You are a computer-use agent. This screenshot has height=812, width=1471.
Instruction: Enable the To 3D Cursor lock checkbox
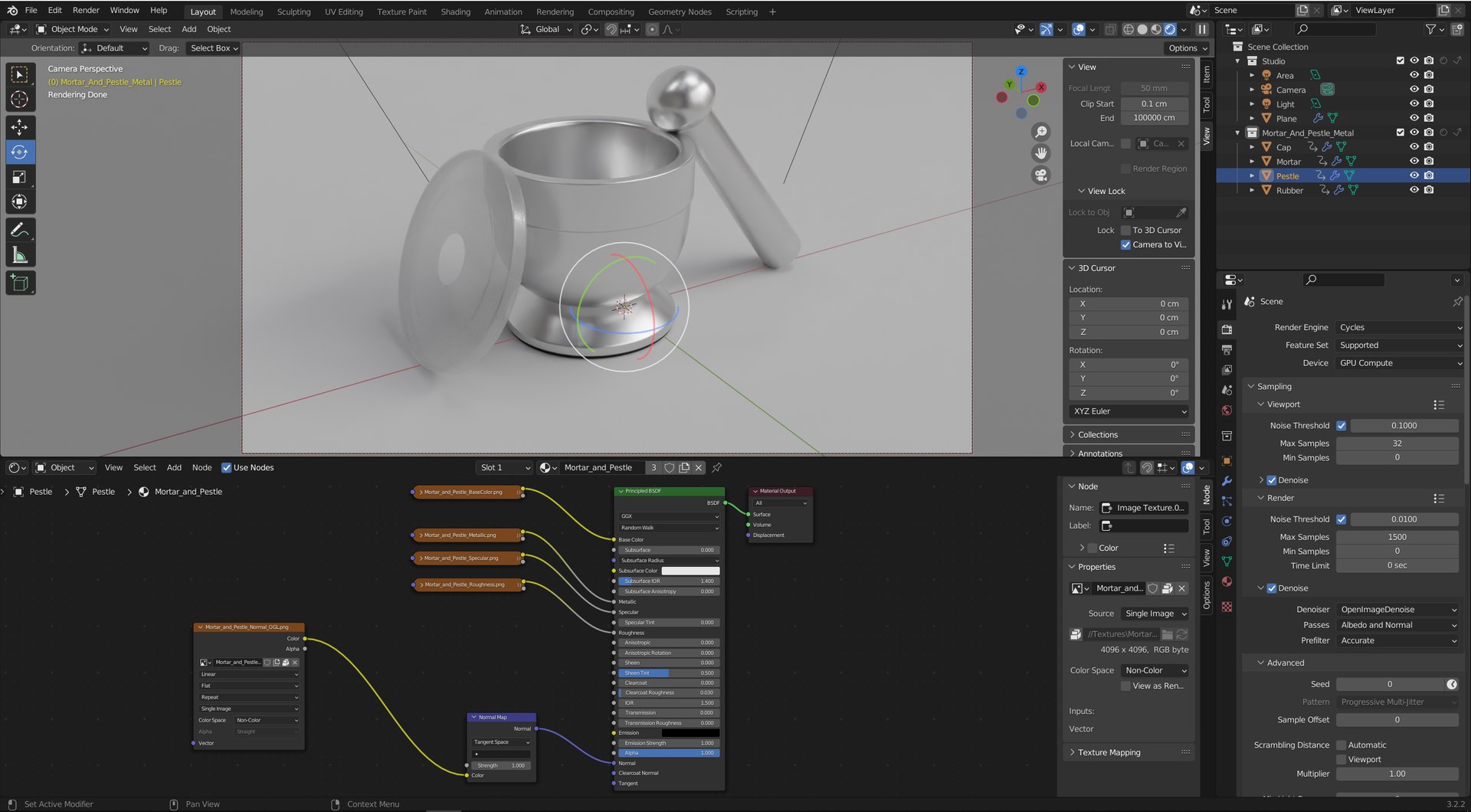pyautogui.click(x=1125, y=231)
